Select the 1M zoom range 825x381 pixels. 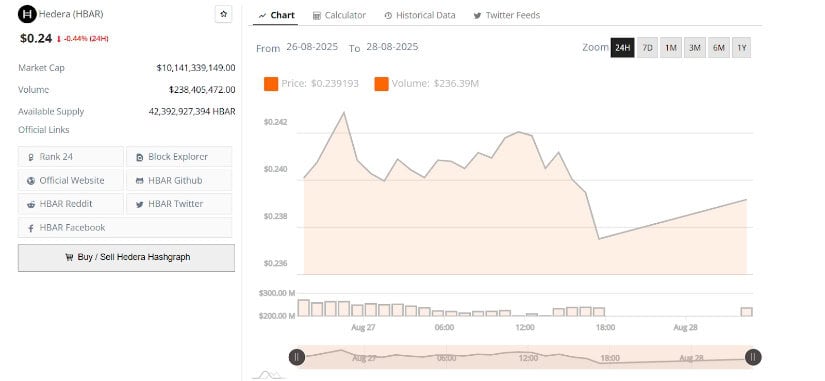671,48
